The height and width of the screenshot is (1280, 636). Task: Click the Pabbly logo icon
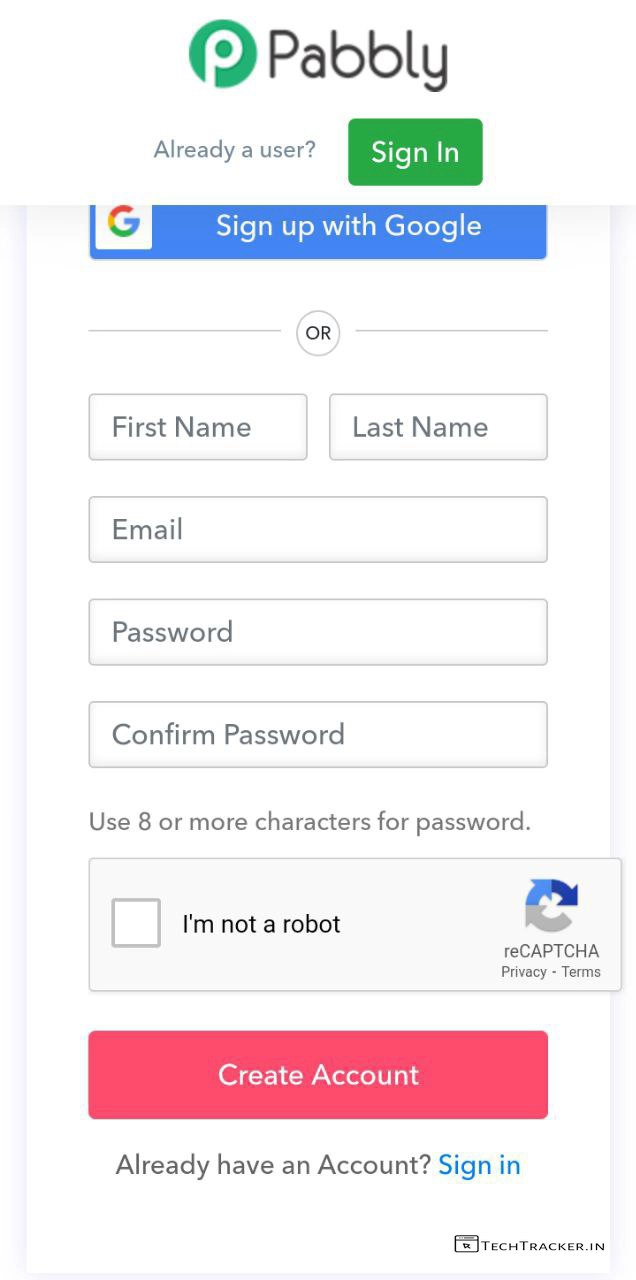coord(222,54)
